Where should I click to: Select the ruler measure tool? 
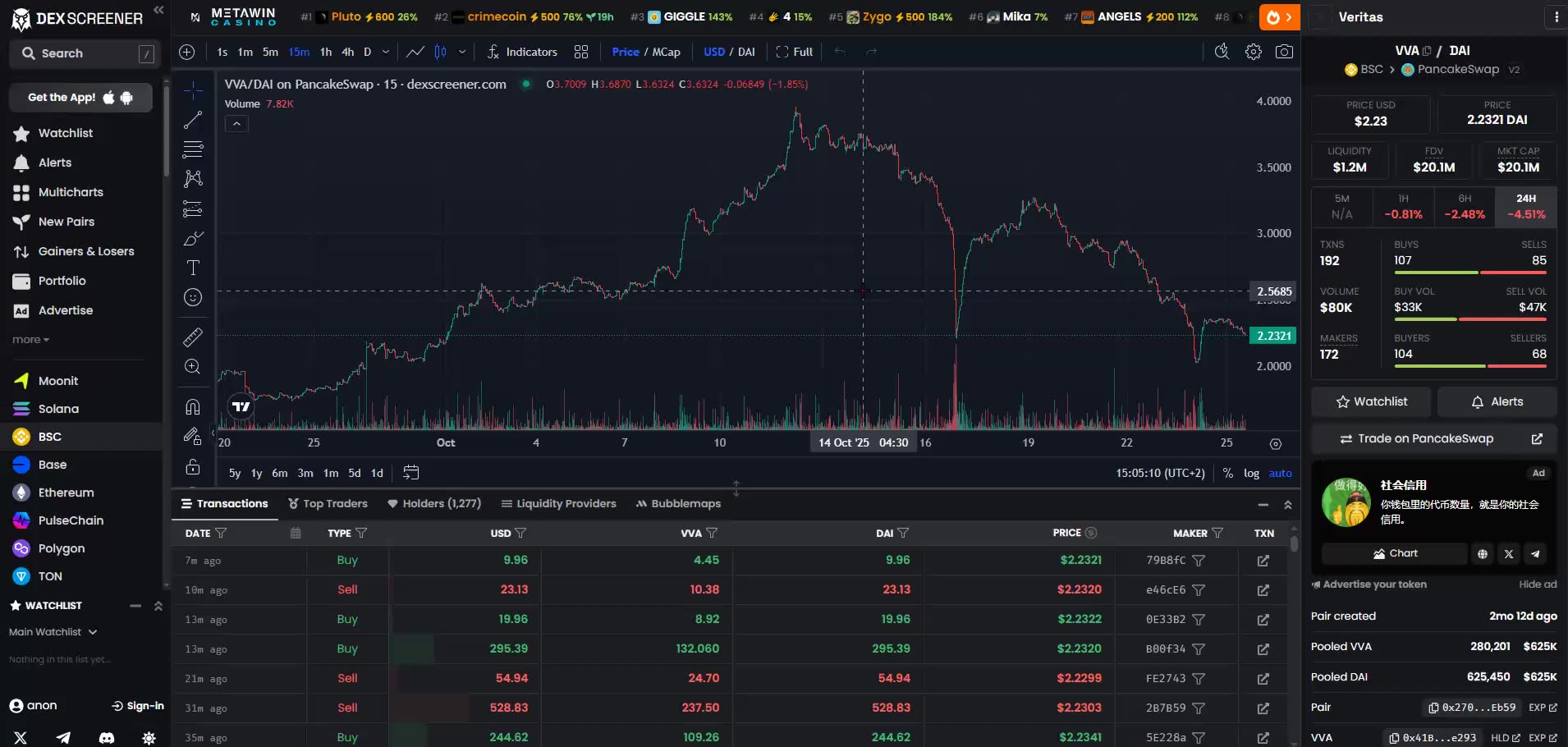point(193,337)
